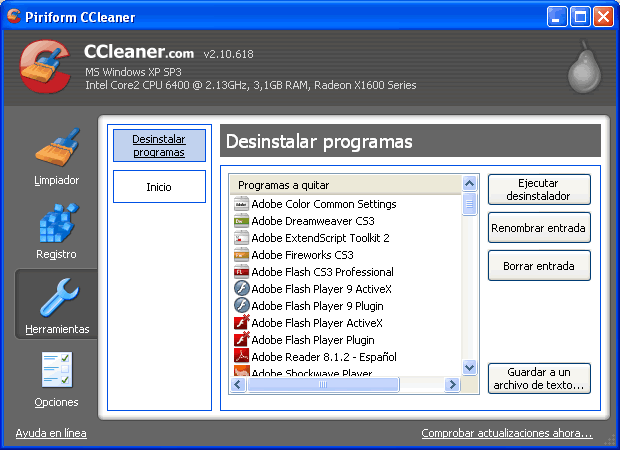This screenshot has width=620, height=450.
Task: Select Adobe Reader 8.1.2 - Español entry
Action: (324, 357)
